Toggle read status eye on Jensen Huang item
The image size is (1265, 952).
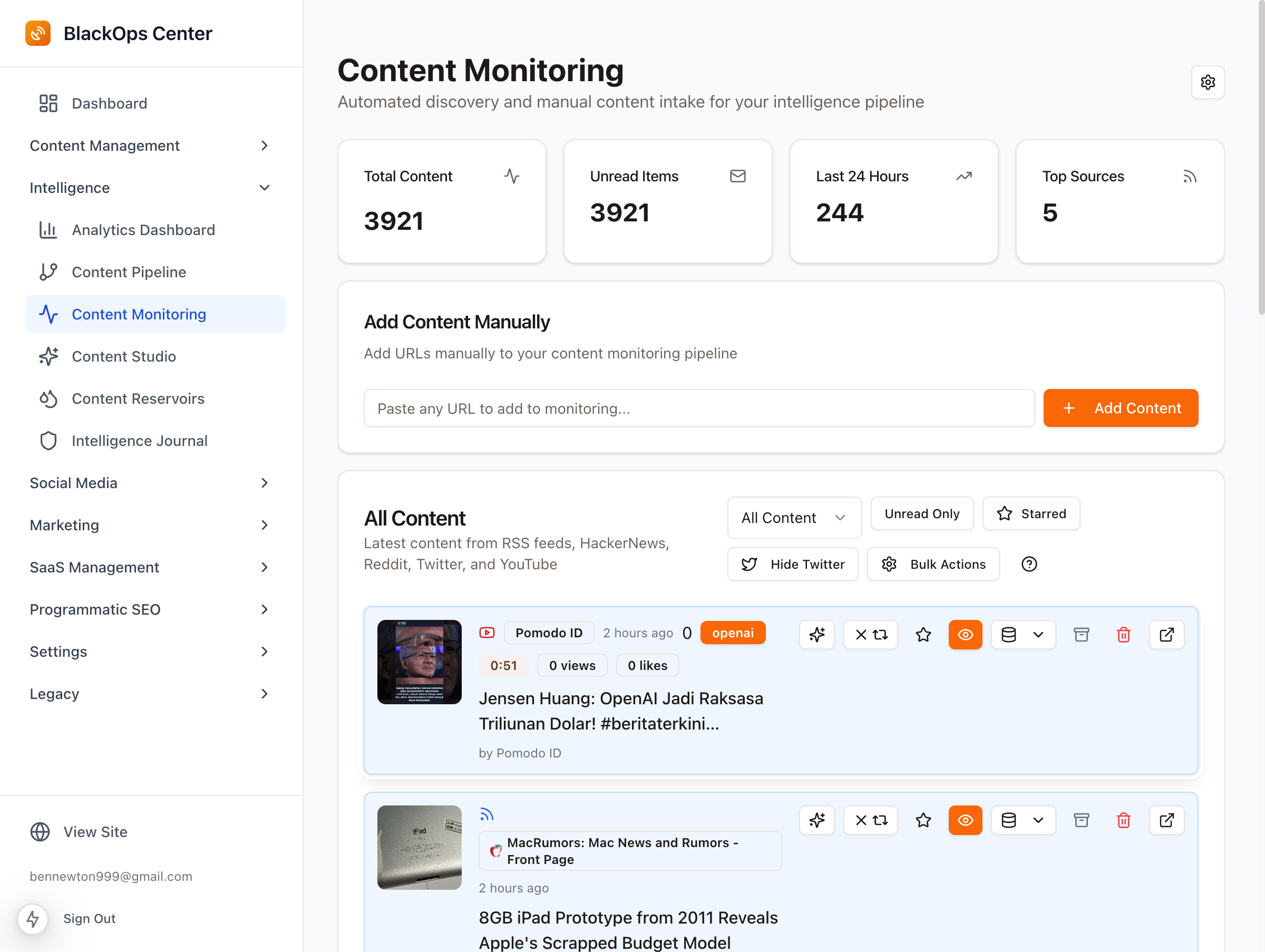[x=965, y=635]
